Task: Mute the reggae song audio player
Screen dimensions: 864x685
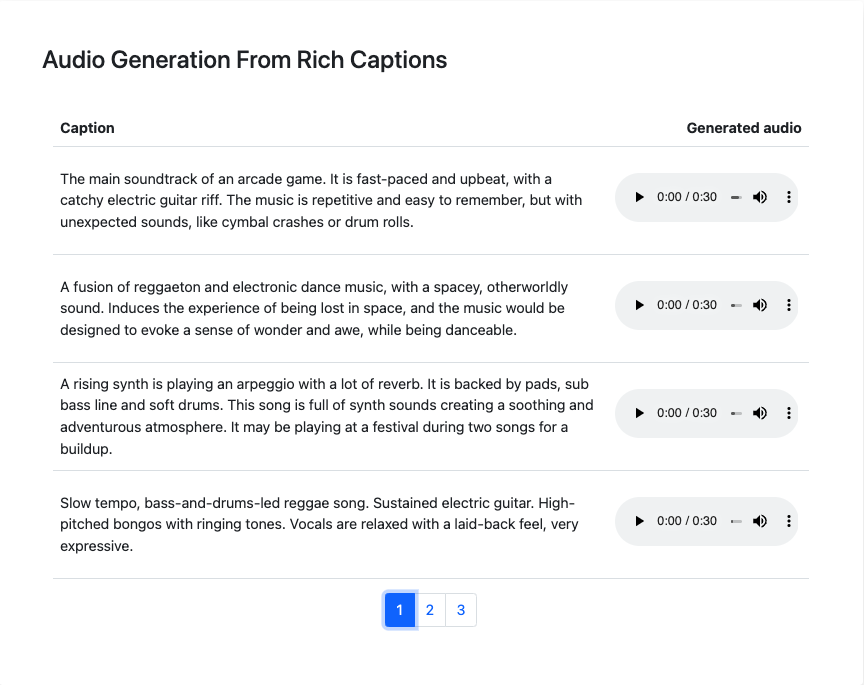Action: point(760,522)
